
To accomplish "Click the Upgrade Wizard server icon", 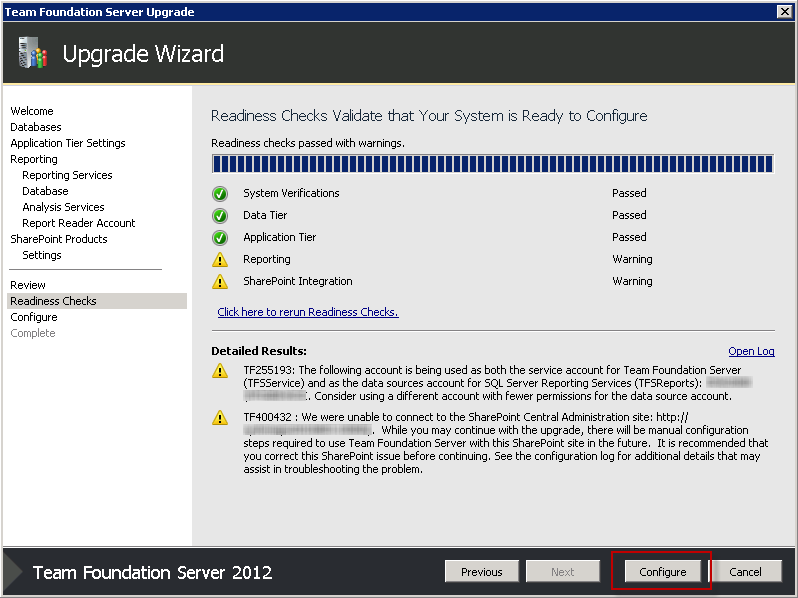I will point(33,52).
